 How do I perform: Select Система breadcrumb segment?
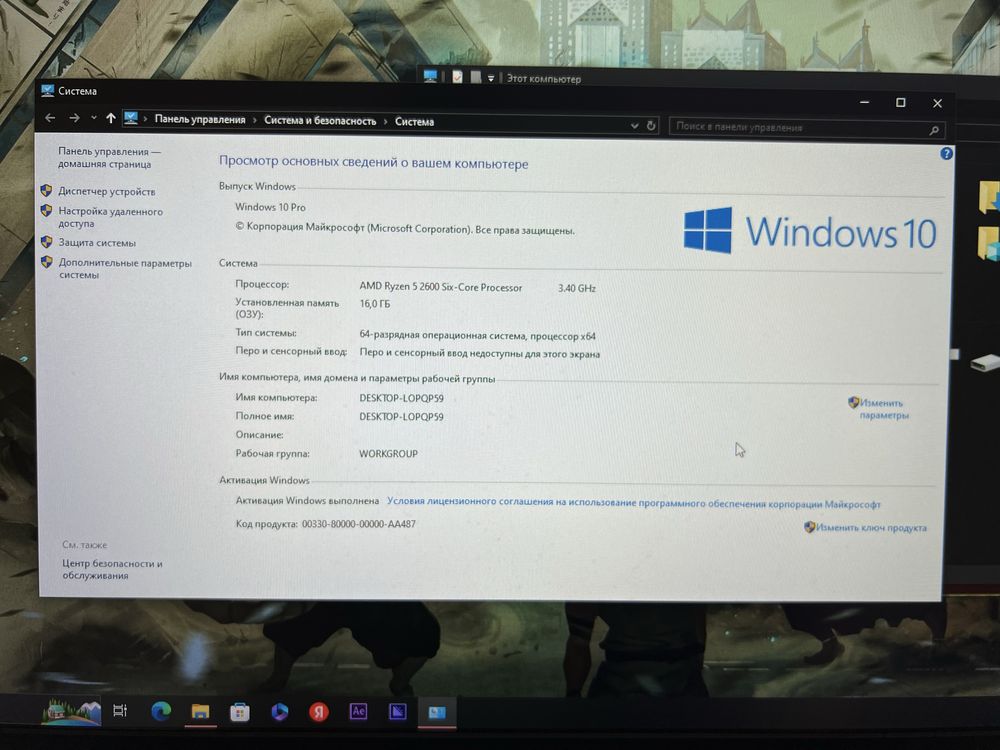[x=415, y=122]
